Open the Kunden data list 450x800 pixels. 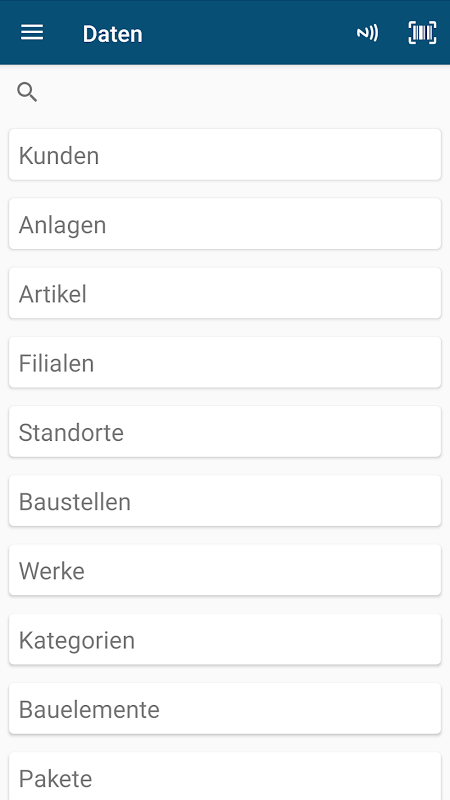click(225, 155)
